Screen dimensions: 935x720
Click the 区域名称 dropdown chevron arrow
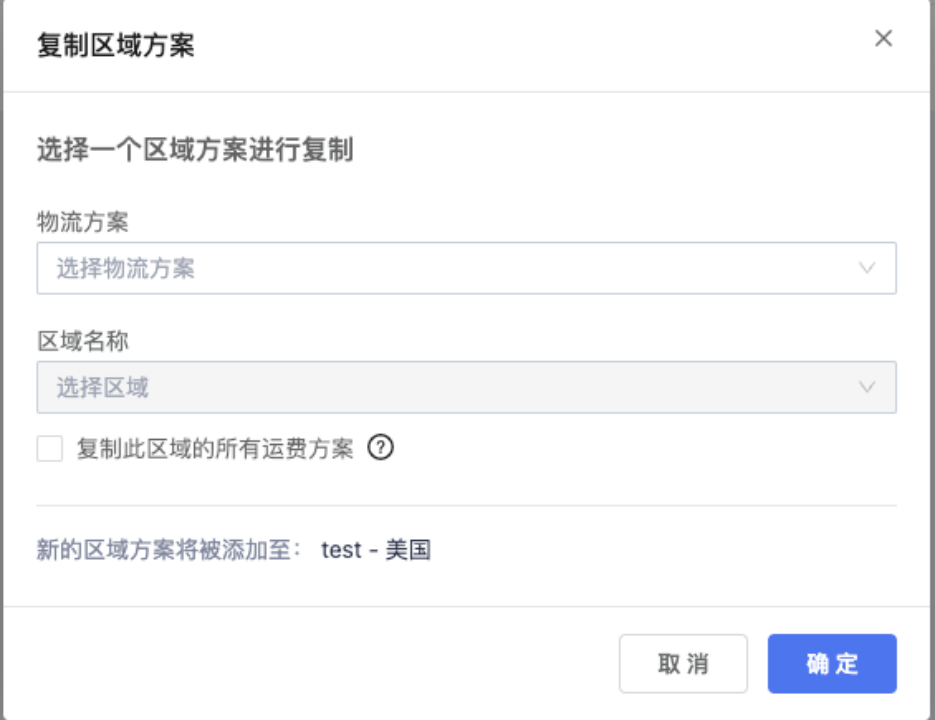(x=866, y=387)
